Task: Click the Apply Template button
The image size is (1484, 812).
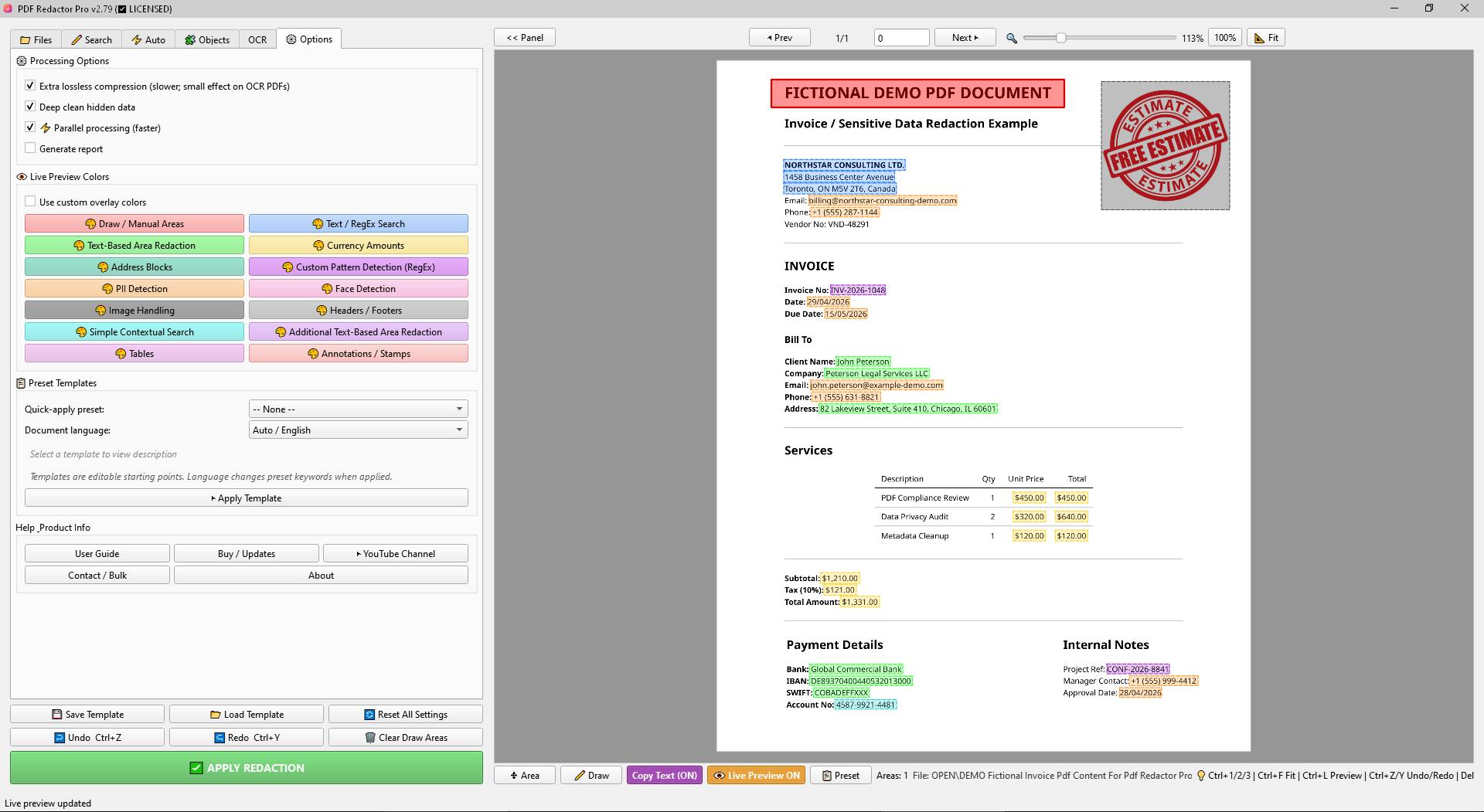Action: point(247,498)
